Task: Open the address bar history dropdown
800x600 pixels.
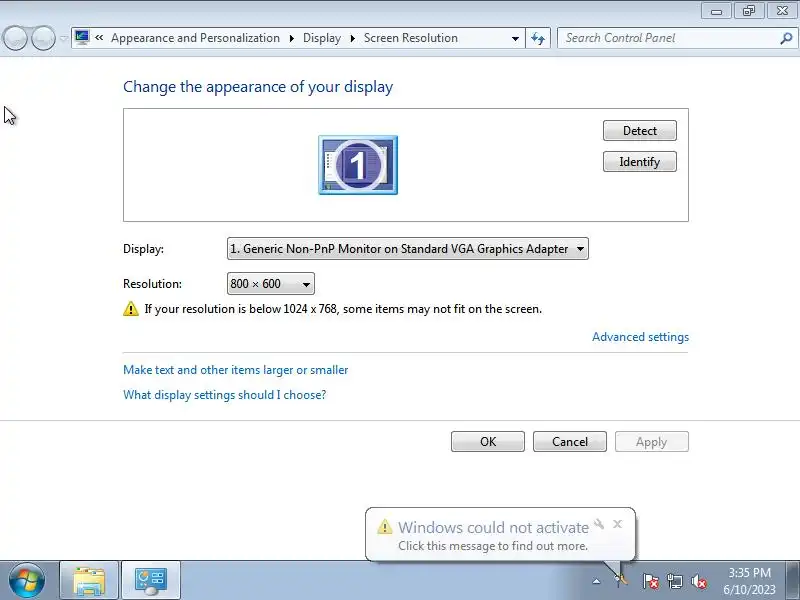Action: tap(515, 38)
